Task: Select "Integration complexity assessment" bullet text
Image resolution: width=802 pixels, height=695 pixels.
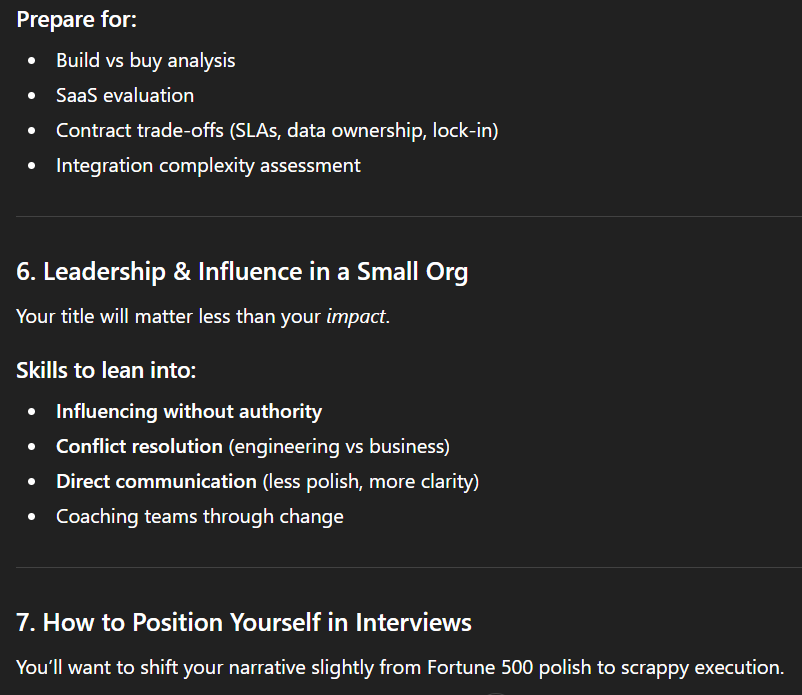Action: tap(208, 165)
